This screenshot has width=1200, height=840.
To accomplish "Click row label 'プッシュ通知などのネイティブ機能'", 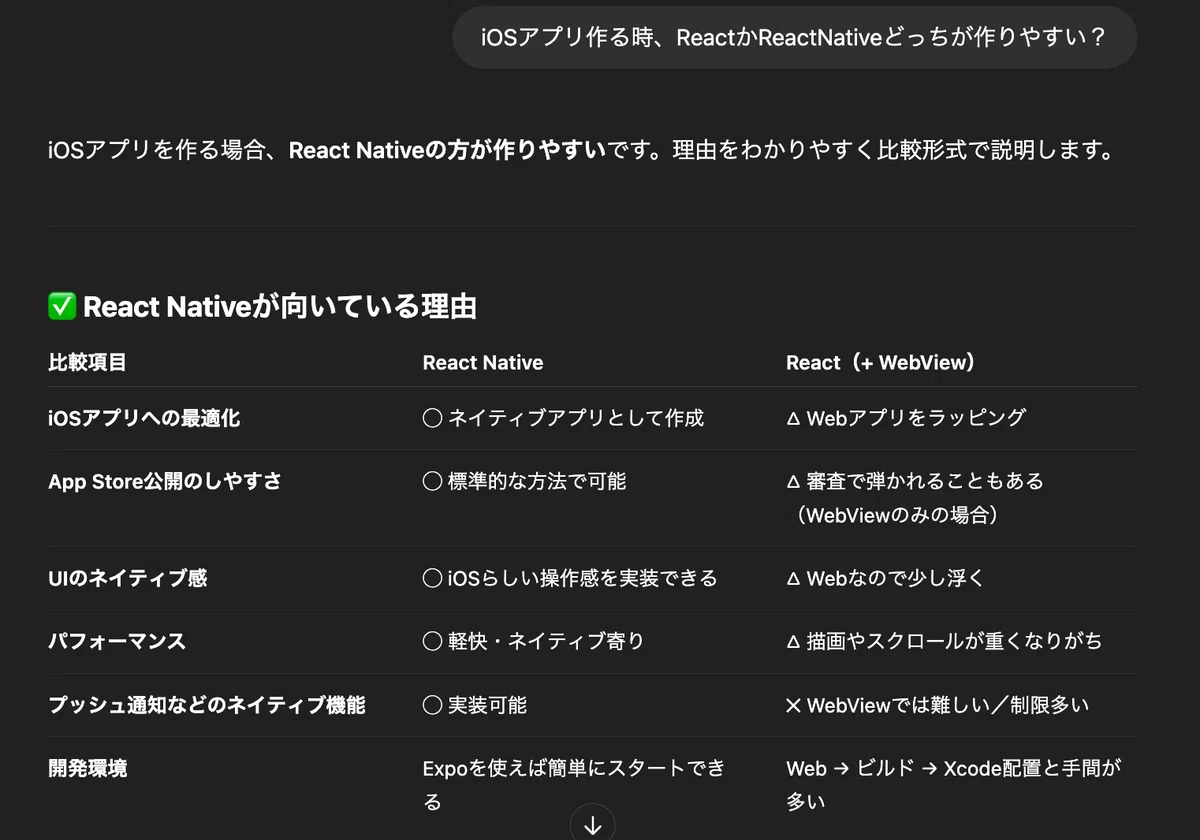I will pos(207,705).
